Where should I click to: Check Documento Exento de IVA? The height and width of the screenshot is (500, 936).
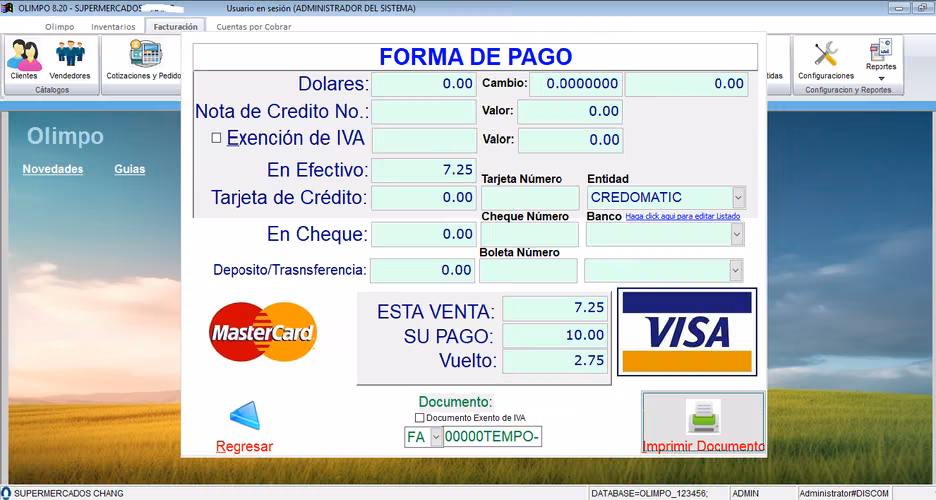tap(420, 418)
